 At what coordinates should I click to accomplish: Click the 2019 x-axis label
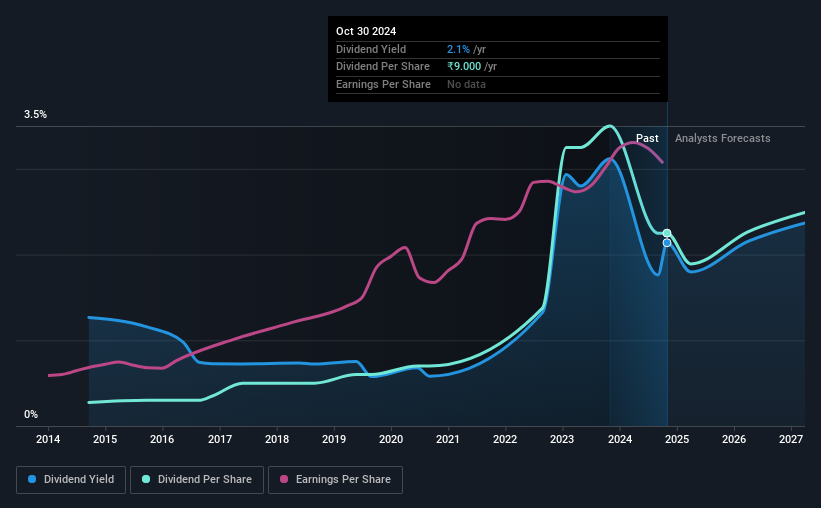pyautogui.click(x=334, y=439)
